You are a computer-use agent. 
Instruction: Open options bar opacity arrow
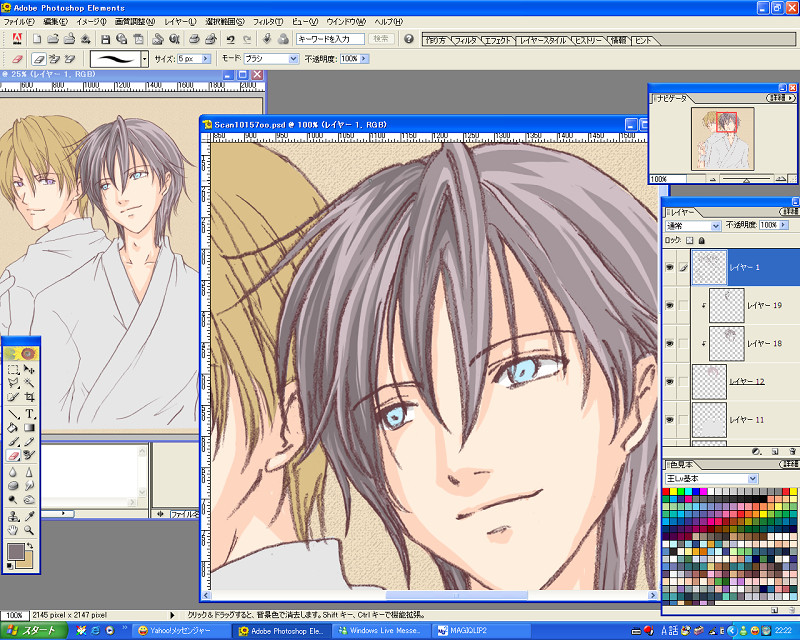click(364, 59)
